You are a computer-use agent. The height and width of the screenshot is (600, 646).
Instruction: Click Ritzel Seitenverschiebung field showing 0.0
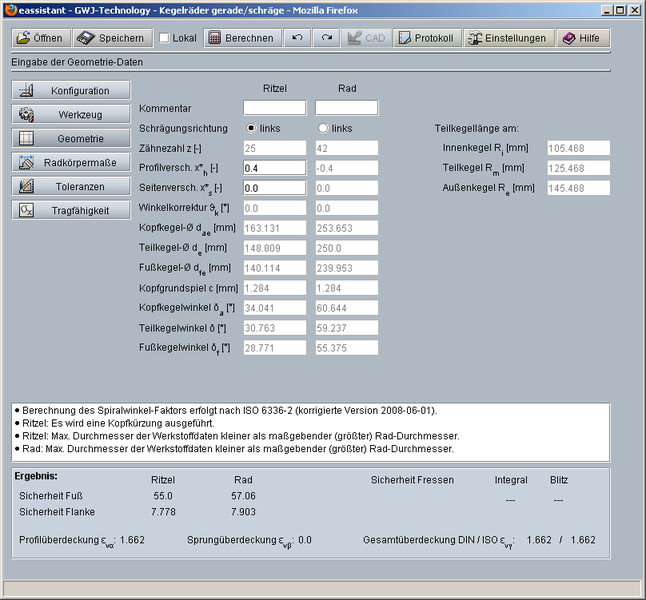click(x=274, y=188)
